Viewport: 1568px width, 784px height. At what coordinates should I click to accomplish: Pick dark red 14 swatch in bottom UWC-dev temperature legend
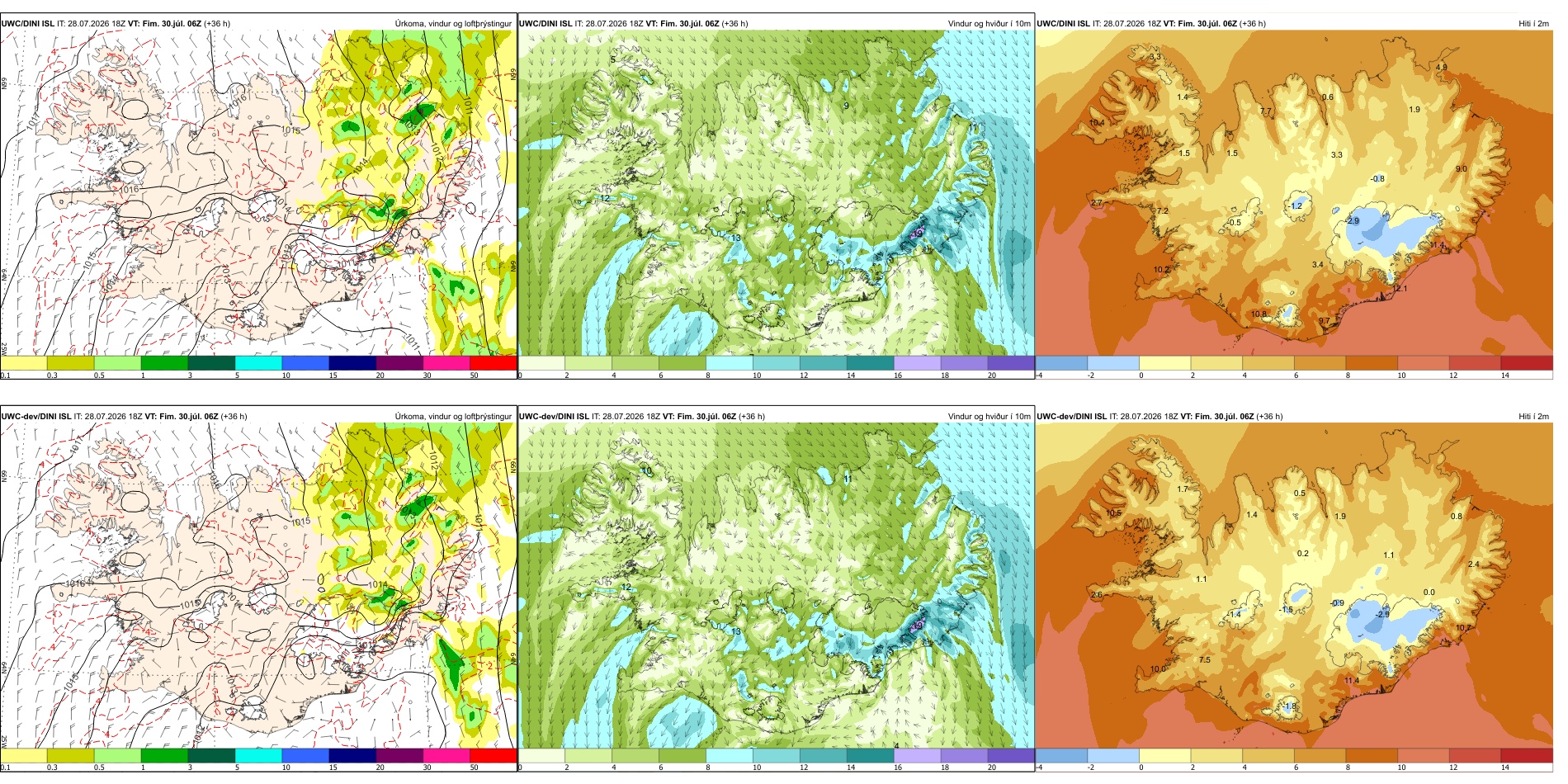[1527, 756]
